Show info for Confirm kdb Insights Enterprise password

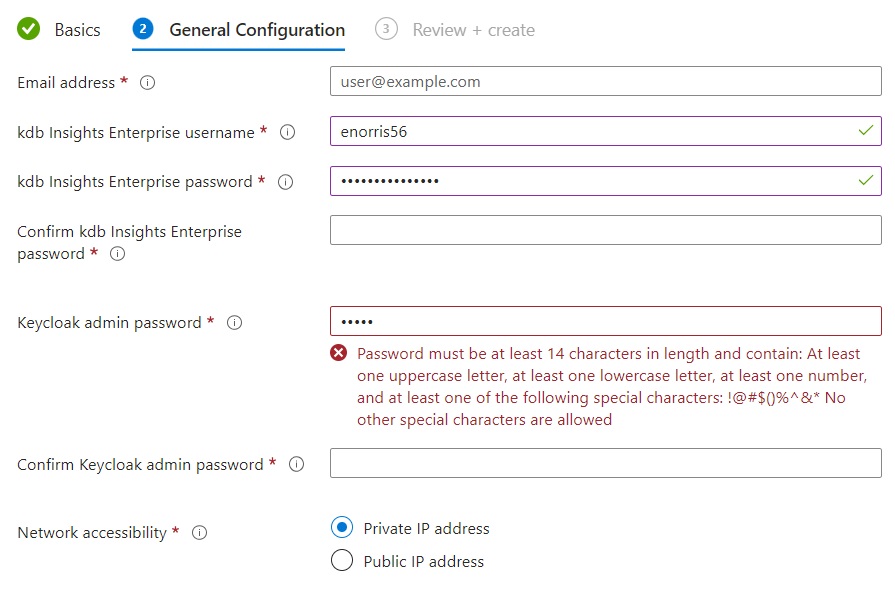(118, 254)
